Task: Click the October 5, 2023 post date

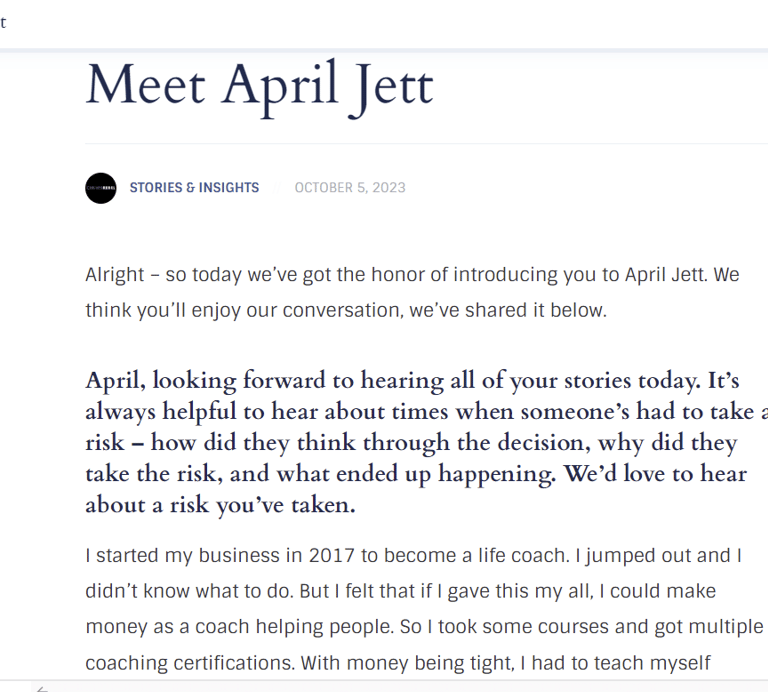Action: [350, 188]
